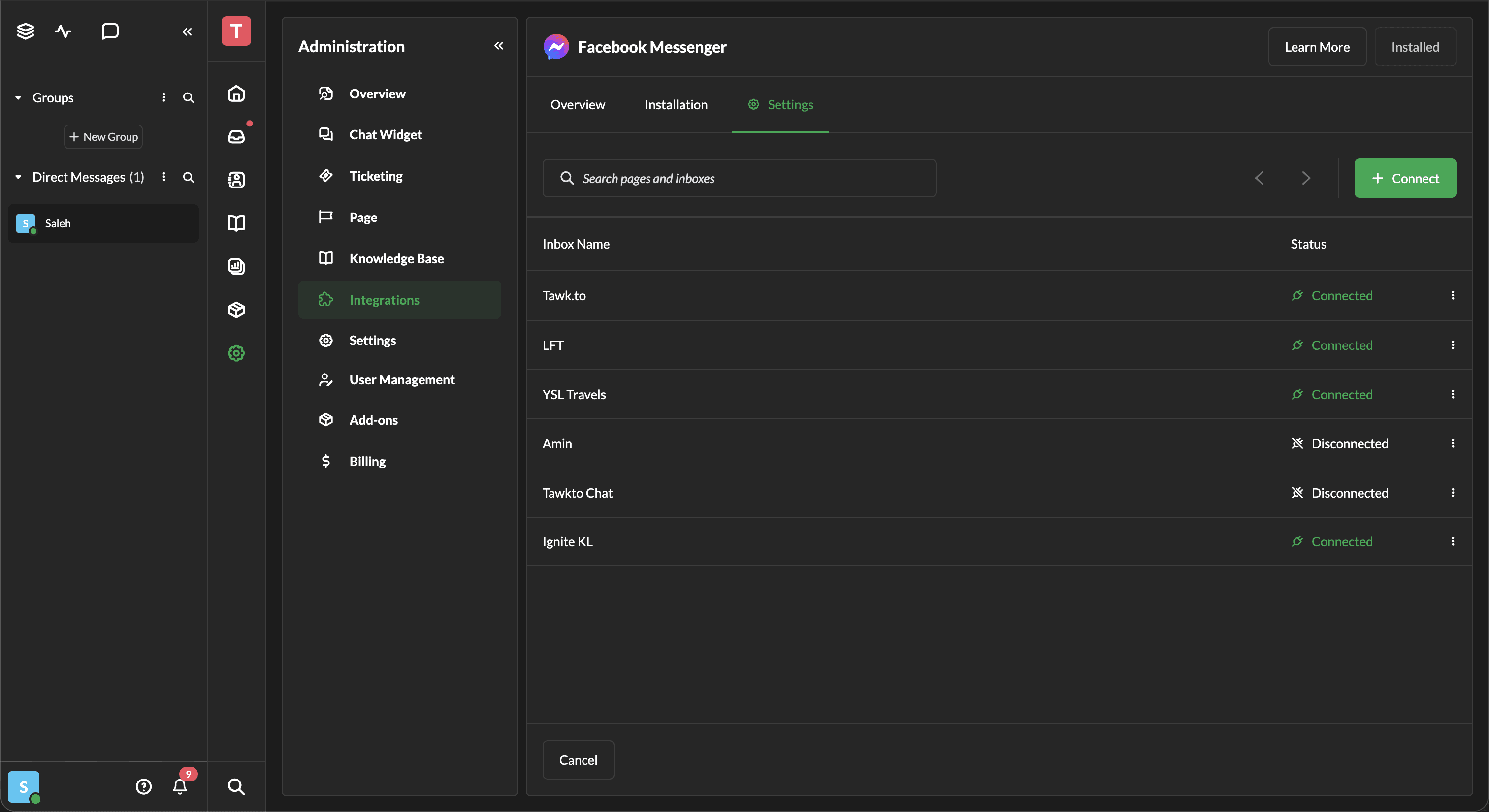Click the Search pages and inboxes field

coord(739,178)
